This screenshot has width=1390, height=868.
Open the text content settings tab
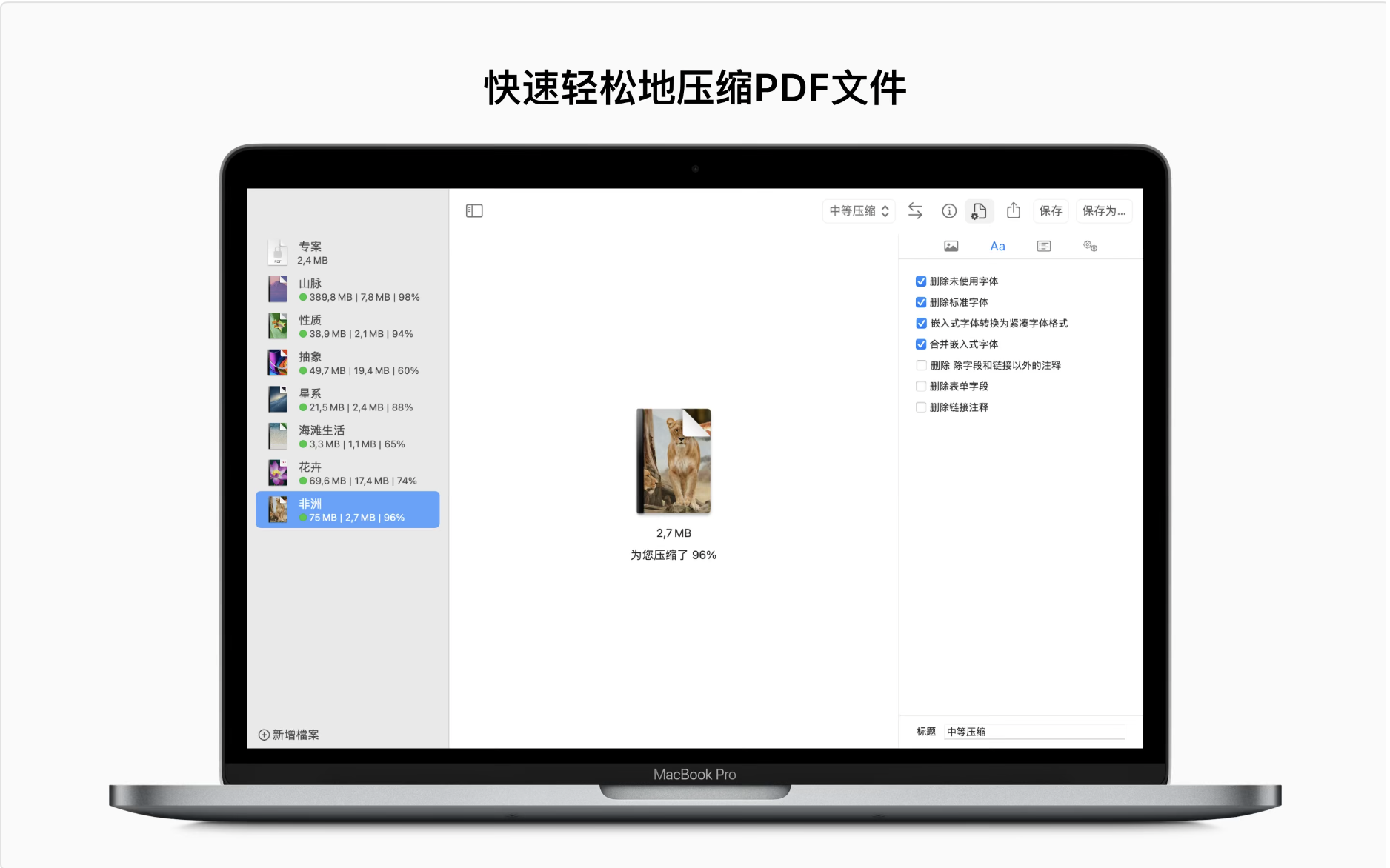pyautogui.click(x=1043, y=246)
